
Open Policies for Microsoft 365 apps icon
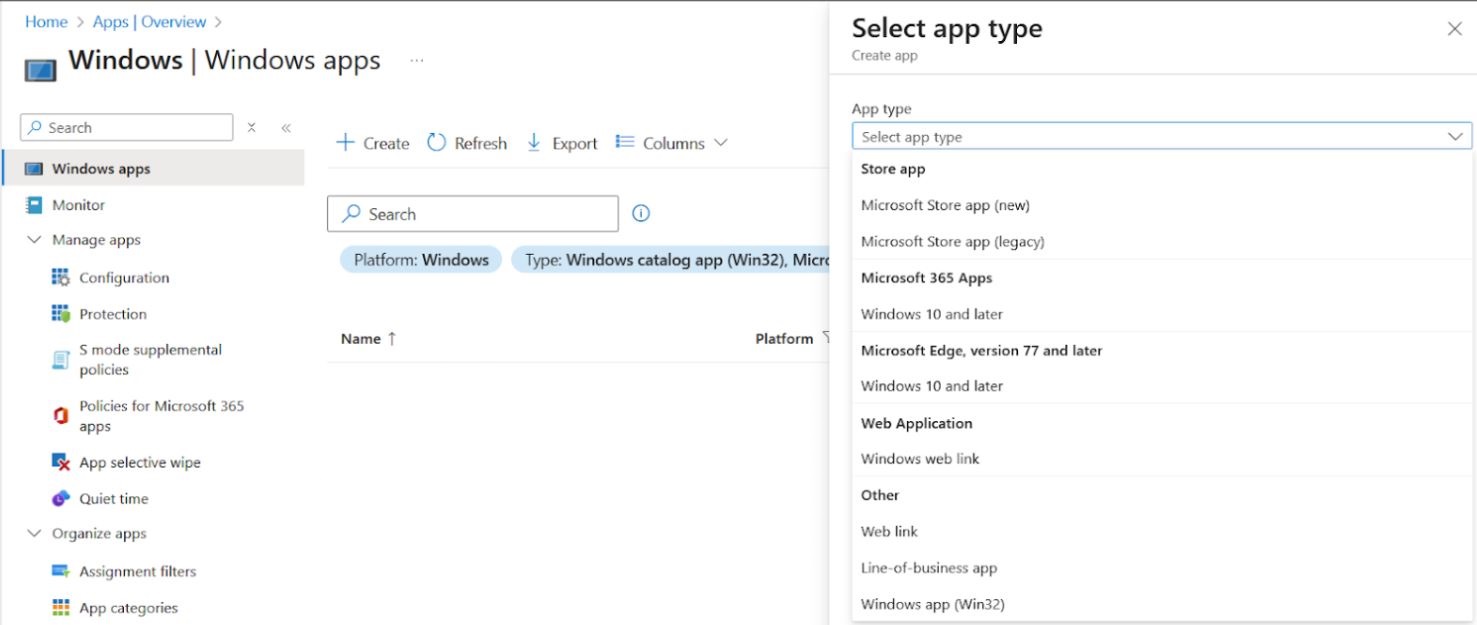click(61, 416)
